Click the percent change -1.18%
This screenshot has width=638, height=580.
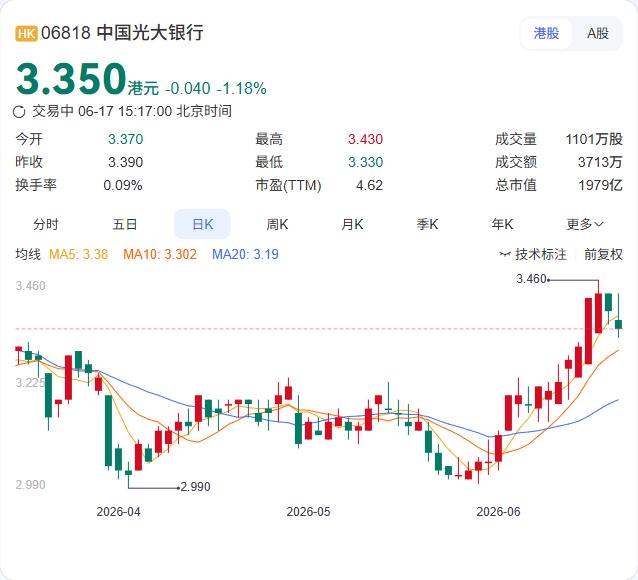[242, 88]
